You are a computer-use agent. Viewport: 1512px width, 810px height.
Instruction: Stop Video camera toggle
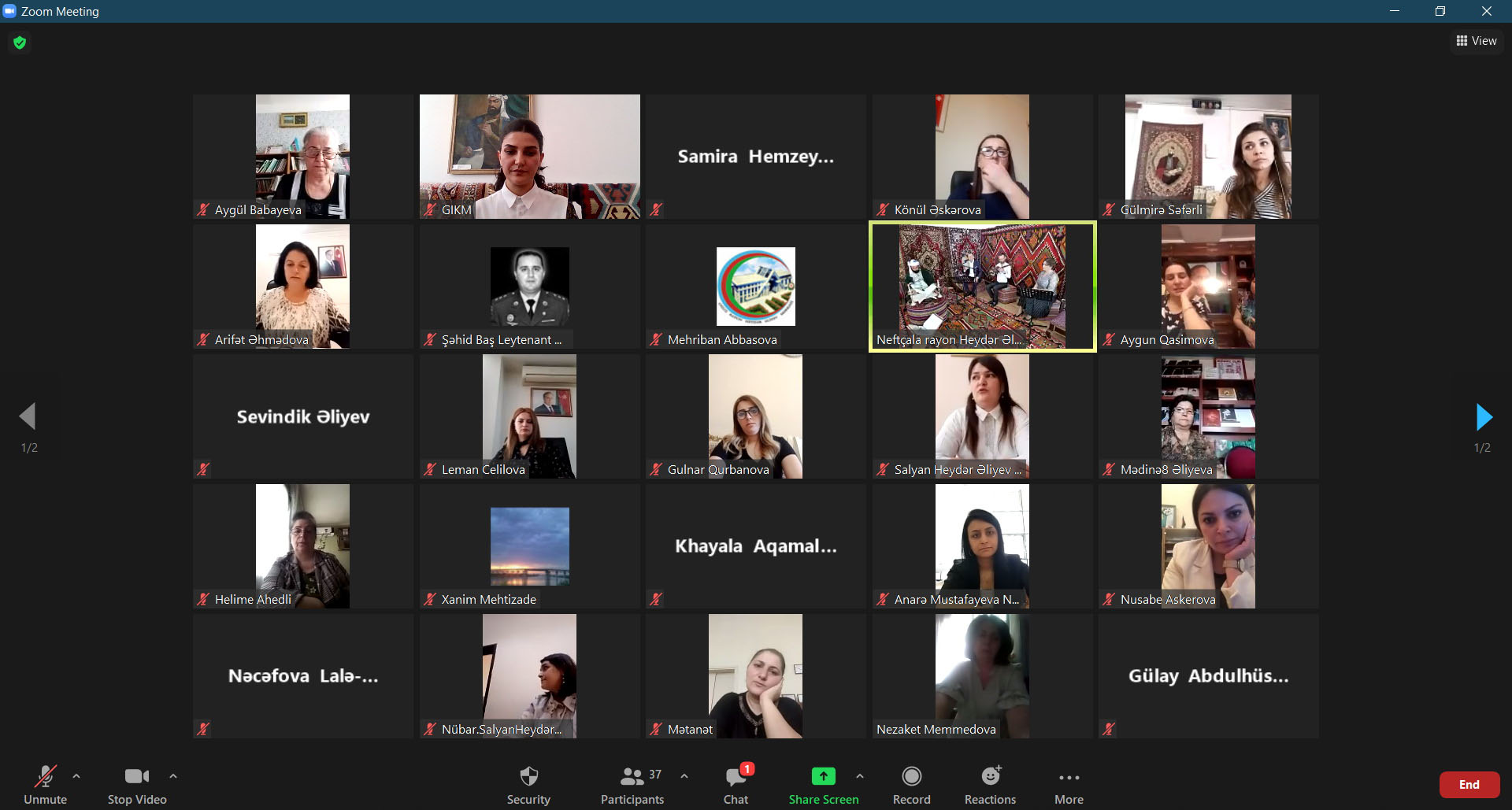pyautogui.click(x=137, y=777)
